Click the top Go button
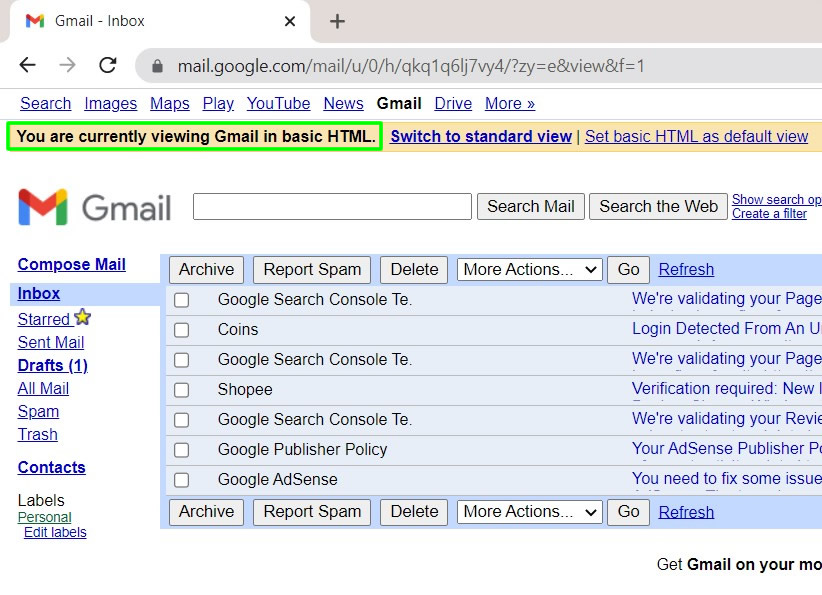The height and width of the screenshot is (595, 822). pos(628,269)
